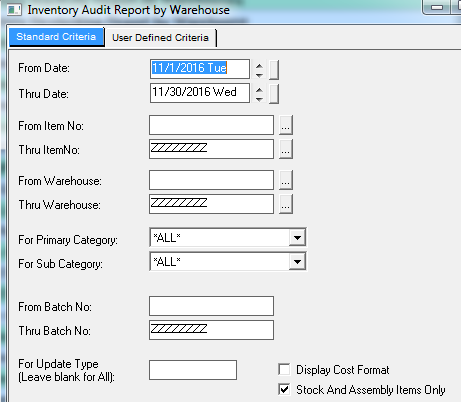Click the From Batch No field

(211, 306)
